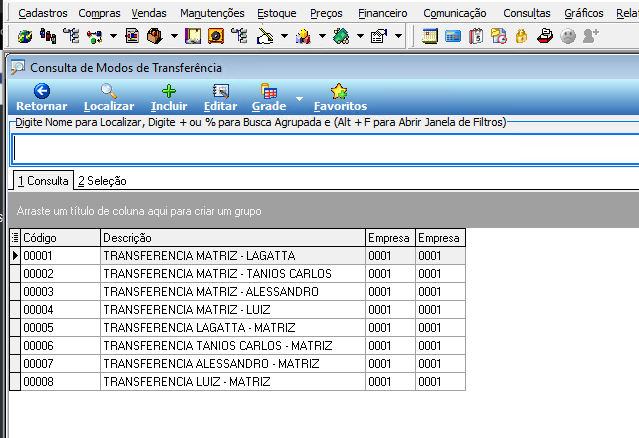The image size is (639, 438).
Task: Focus the name search input field
Action: pos(325,149)
